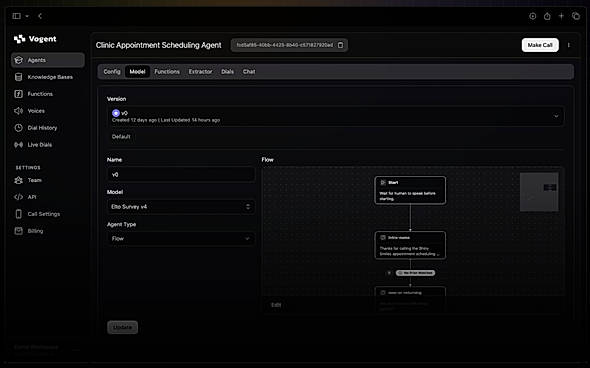Select the intro flow node

(x=410, y=245)
